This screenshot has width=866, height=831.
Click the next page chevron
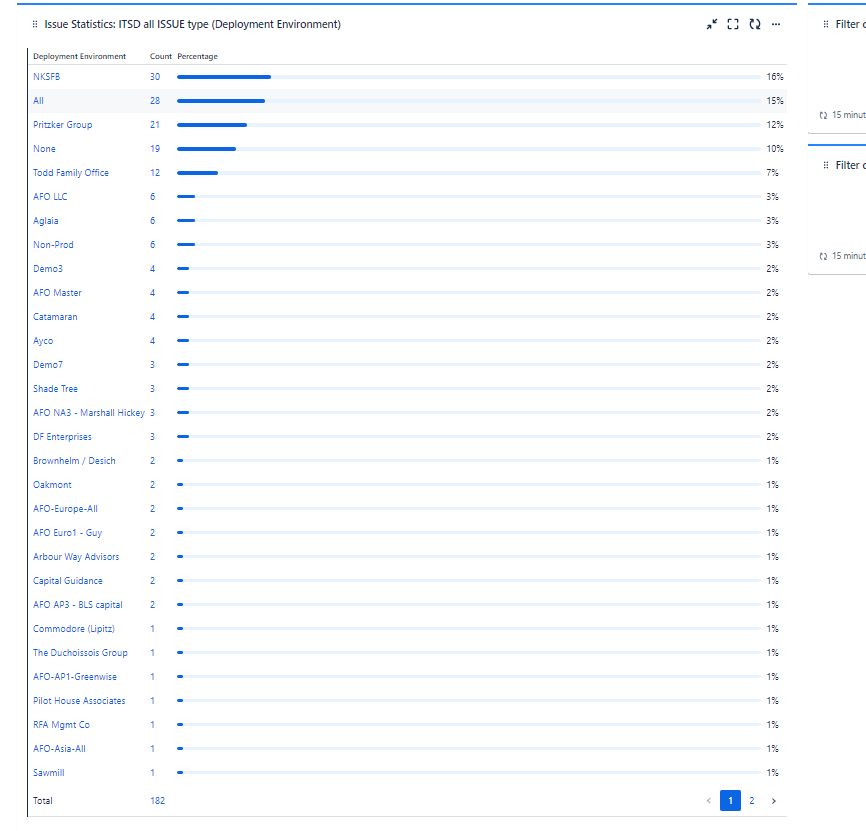[x=772, y=800]
